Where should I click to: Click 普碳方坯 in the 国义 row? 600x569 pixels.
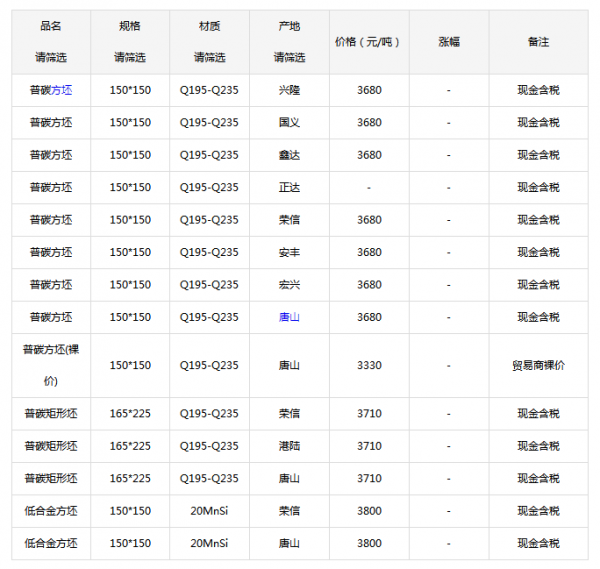coord(51,122)
